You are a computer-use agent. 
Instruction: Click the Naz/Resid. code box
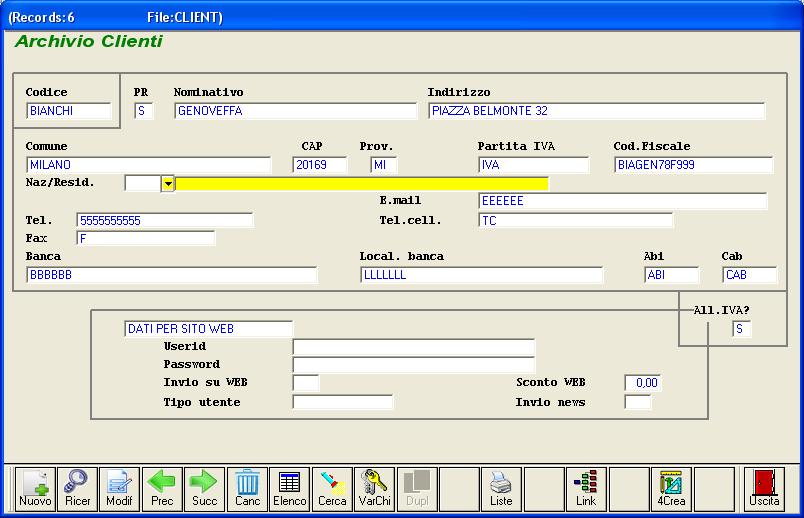143,184
